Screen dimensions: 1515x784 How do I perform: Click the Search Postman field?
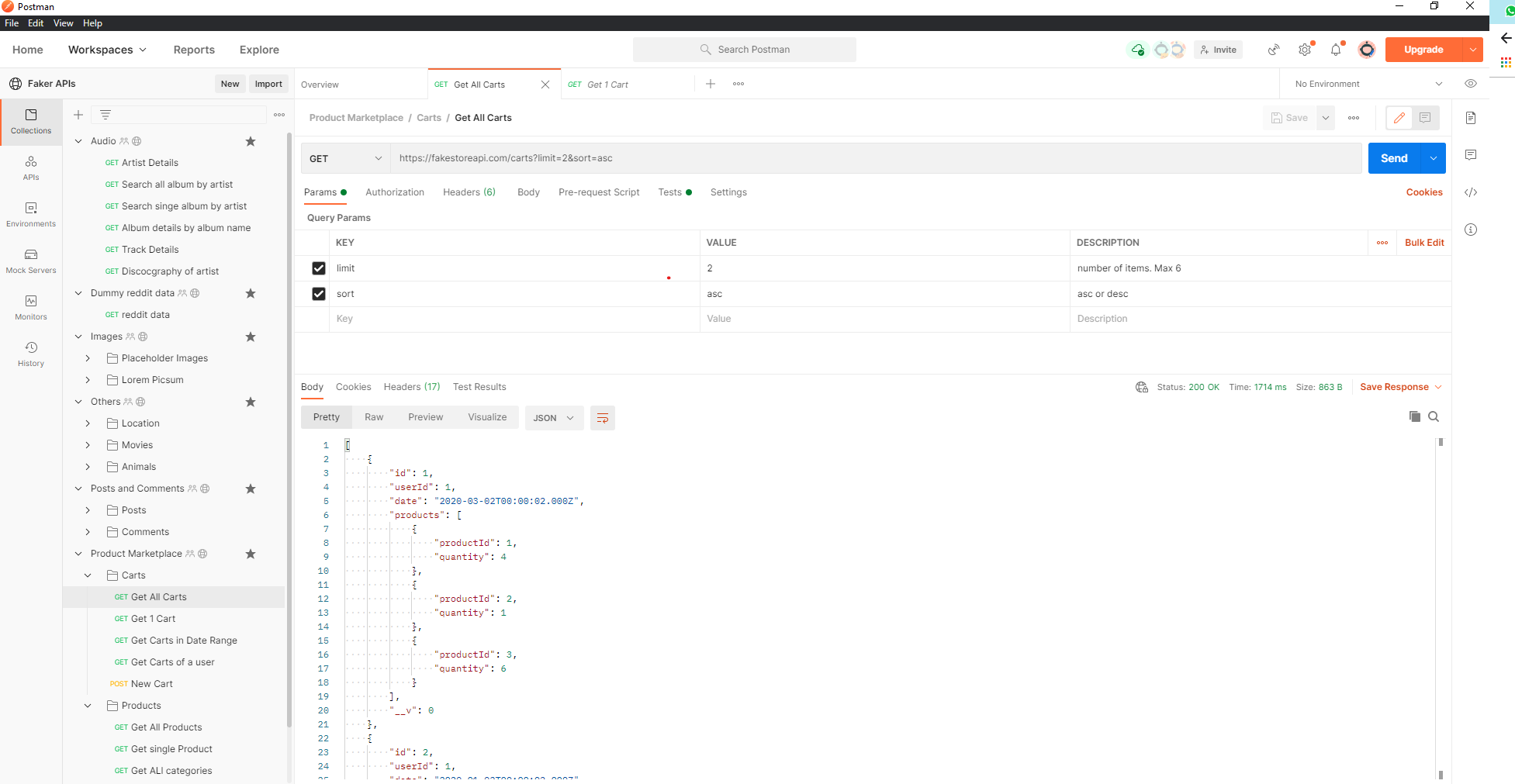745,50
